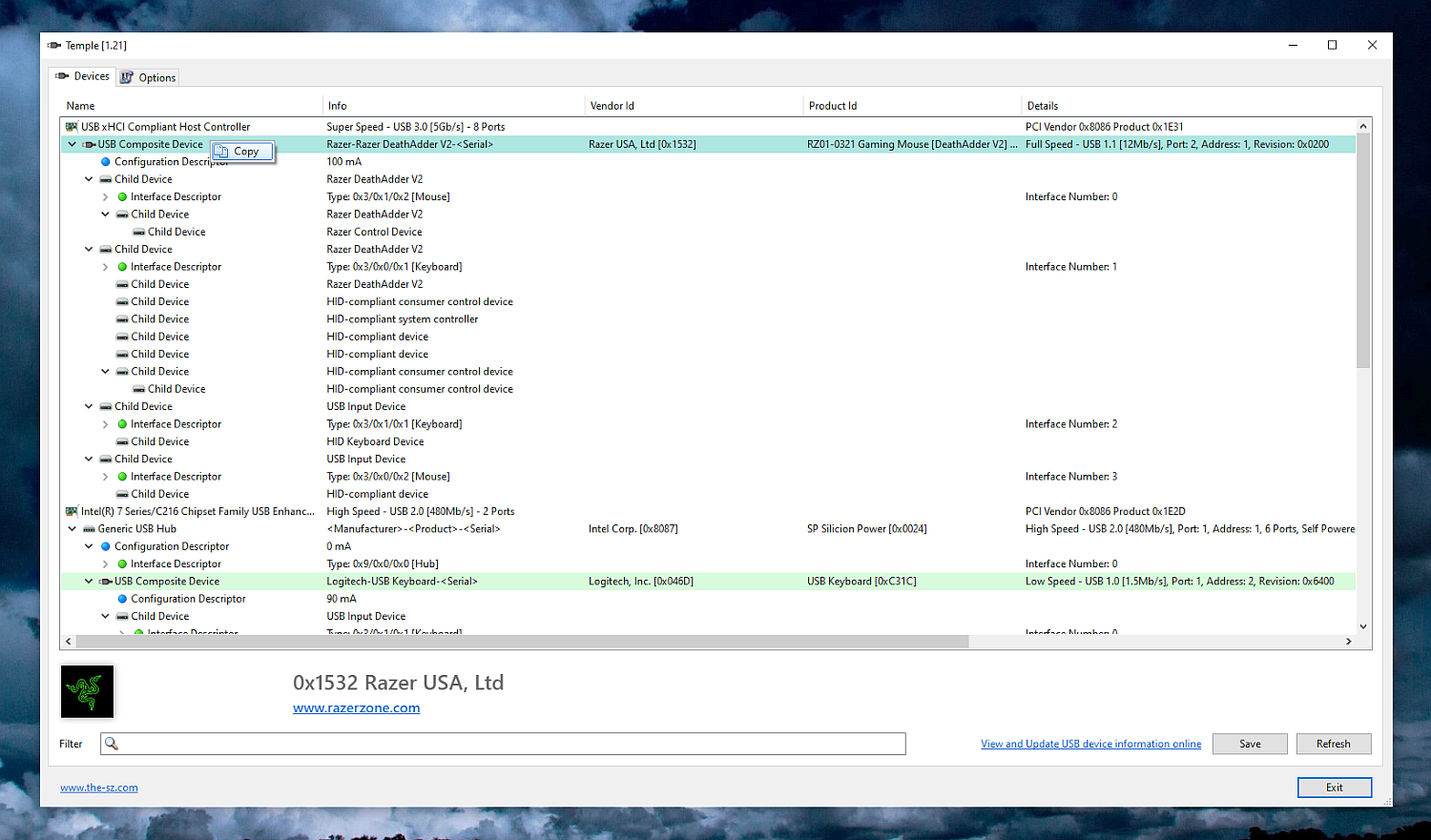Select 'USB Keyboard [0xC31C]' product cell
This screenshot has height=840, width=1431.
[861, 582]
